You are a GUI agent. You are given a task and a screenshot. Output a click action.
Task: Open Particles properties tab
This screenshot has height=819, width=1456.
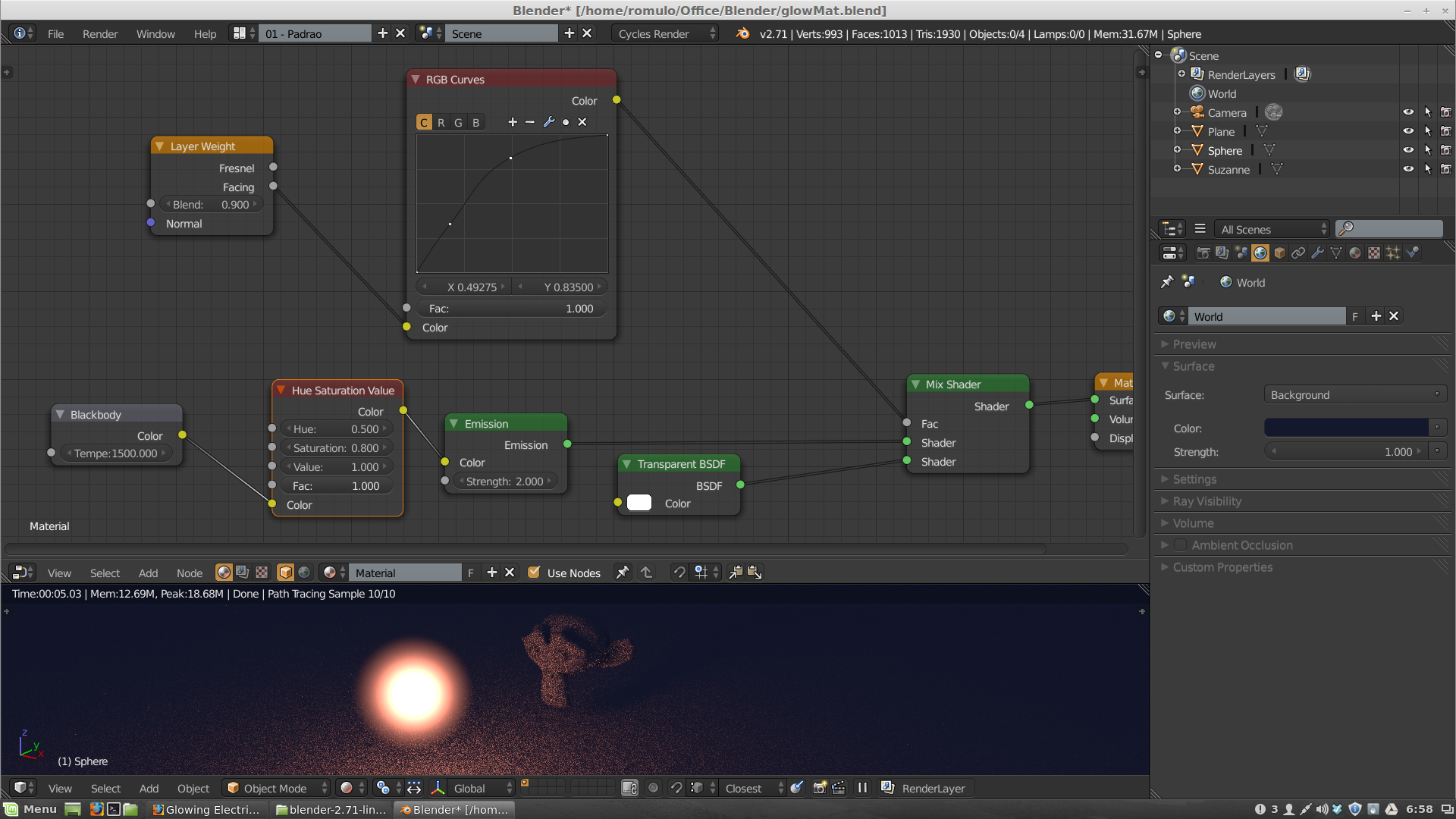point(1393,253)
